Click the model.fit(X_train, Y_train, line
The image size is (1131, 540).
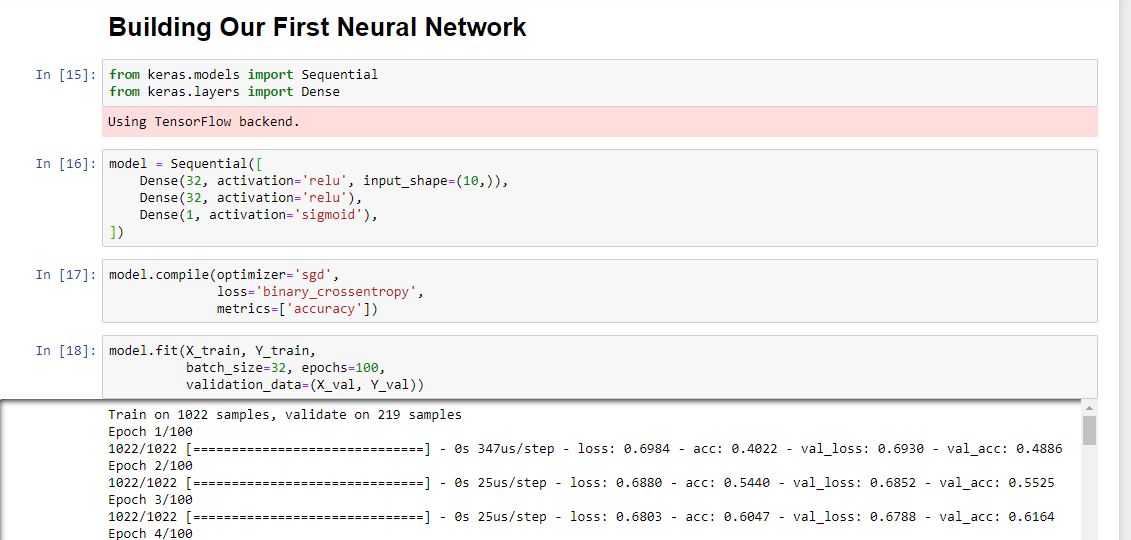212,350
